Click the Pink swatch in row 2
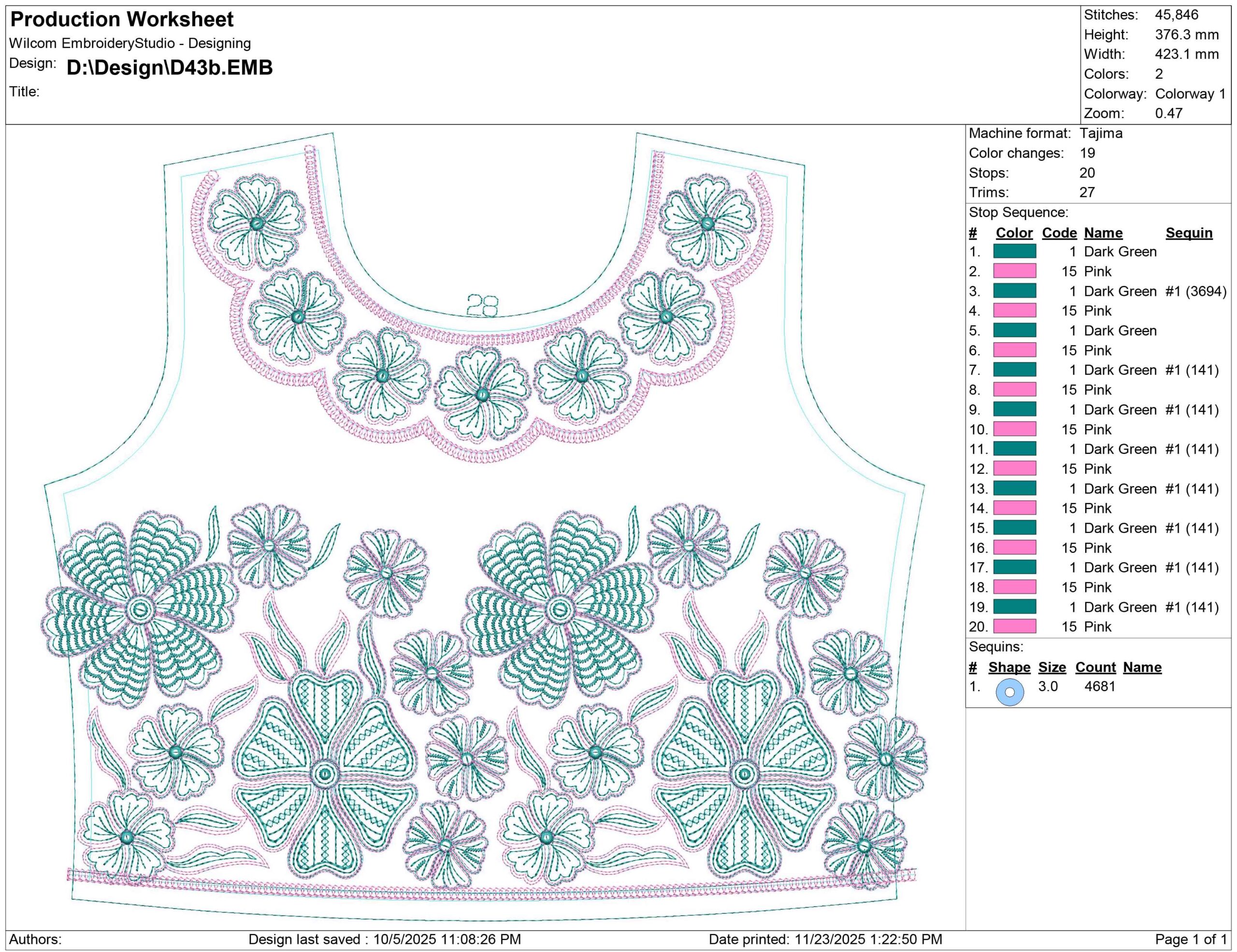Viewport: 1237px width, 952px height. 1014,271
